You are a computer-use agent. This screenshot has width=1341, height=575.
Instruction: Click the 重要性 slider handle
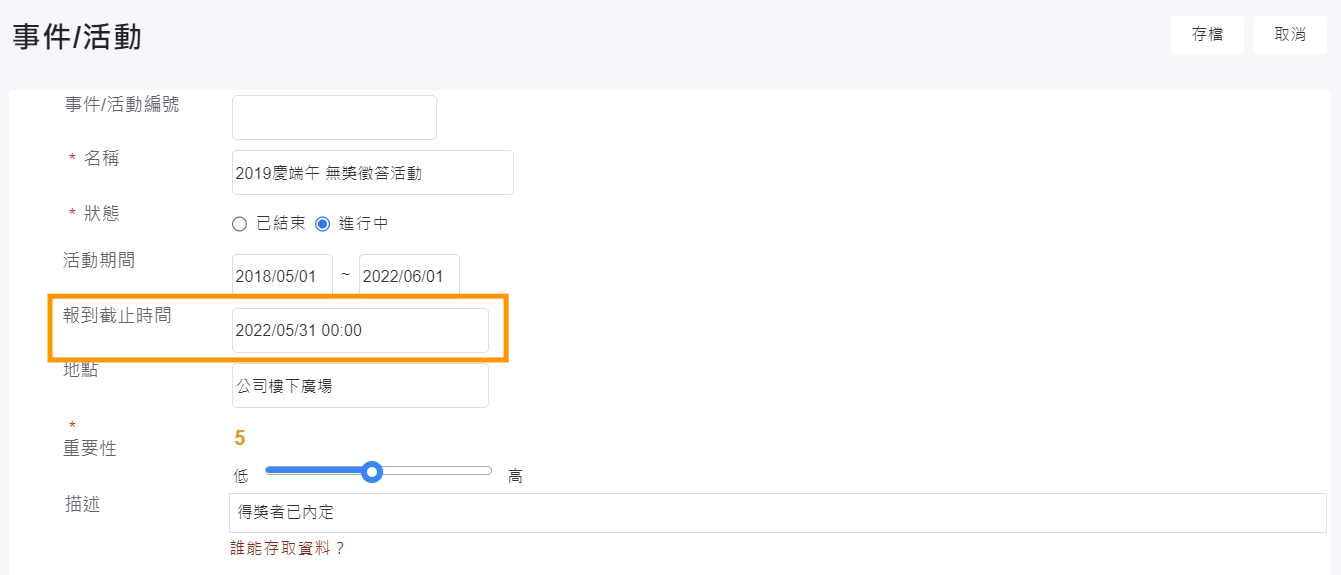click(x=372, y=471)
